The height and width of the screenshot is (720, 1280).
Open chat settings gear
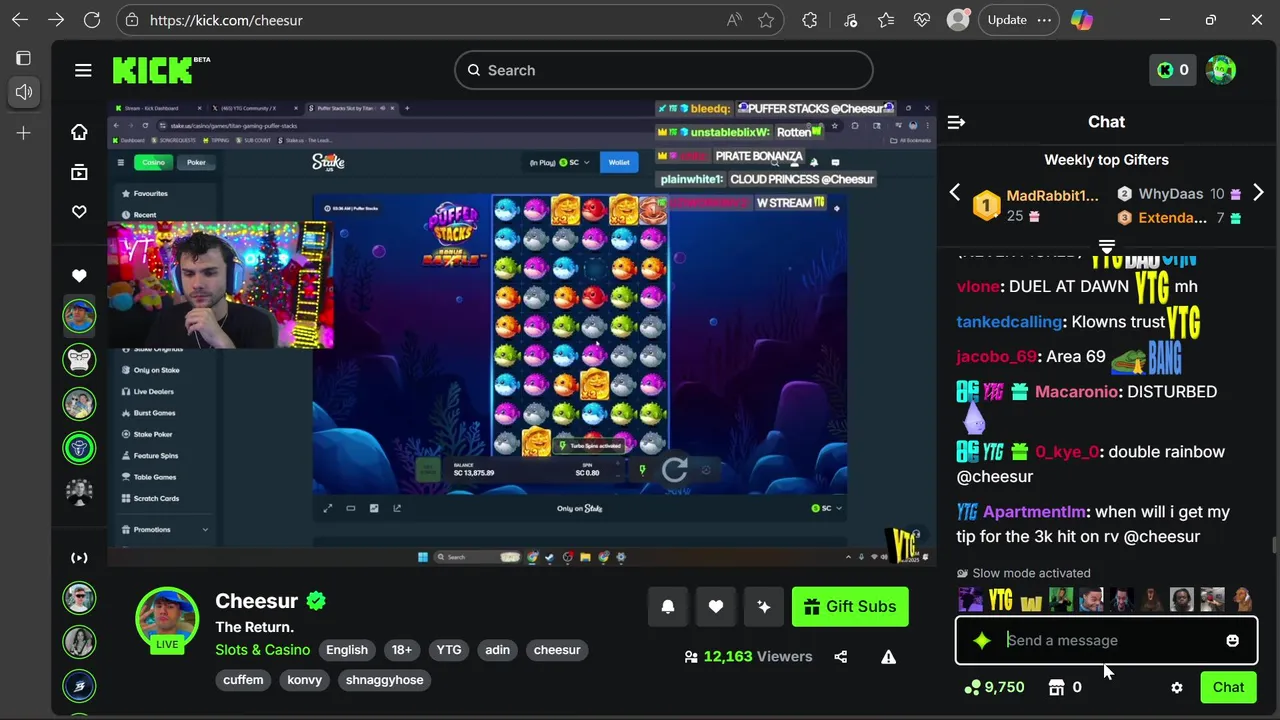coord(1177,688)
